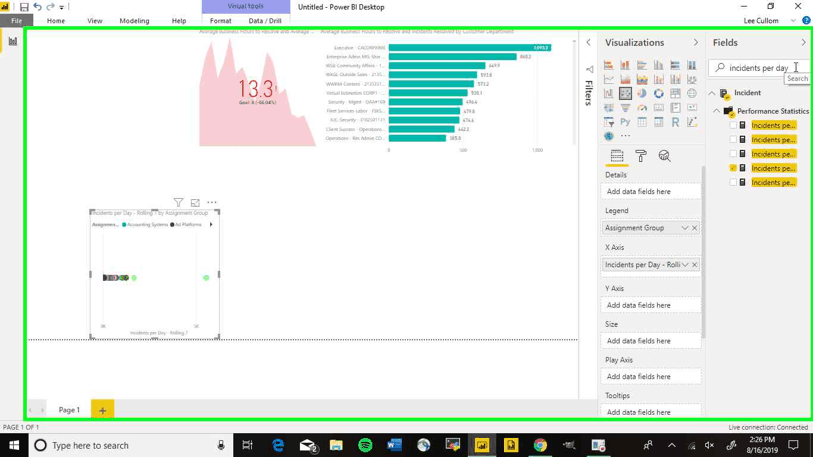
Task: Pick the Line chart visual
Action: pyautogui.click(x=608, y=79)
